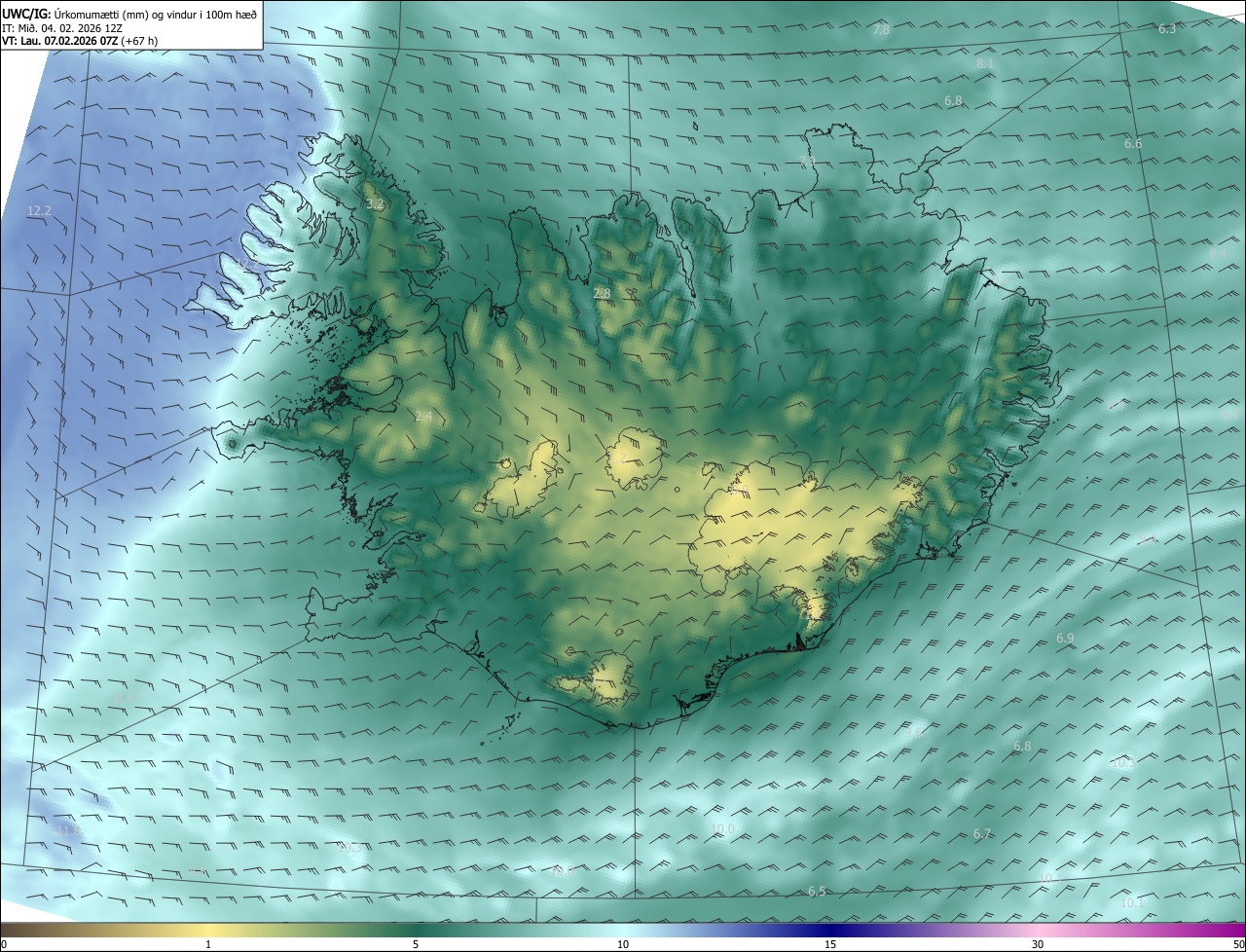The image size is (1246, 952).
Task: Click the 5 tick on the colour scale
Action: click(x=416, y=944)
